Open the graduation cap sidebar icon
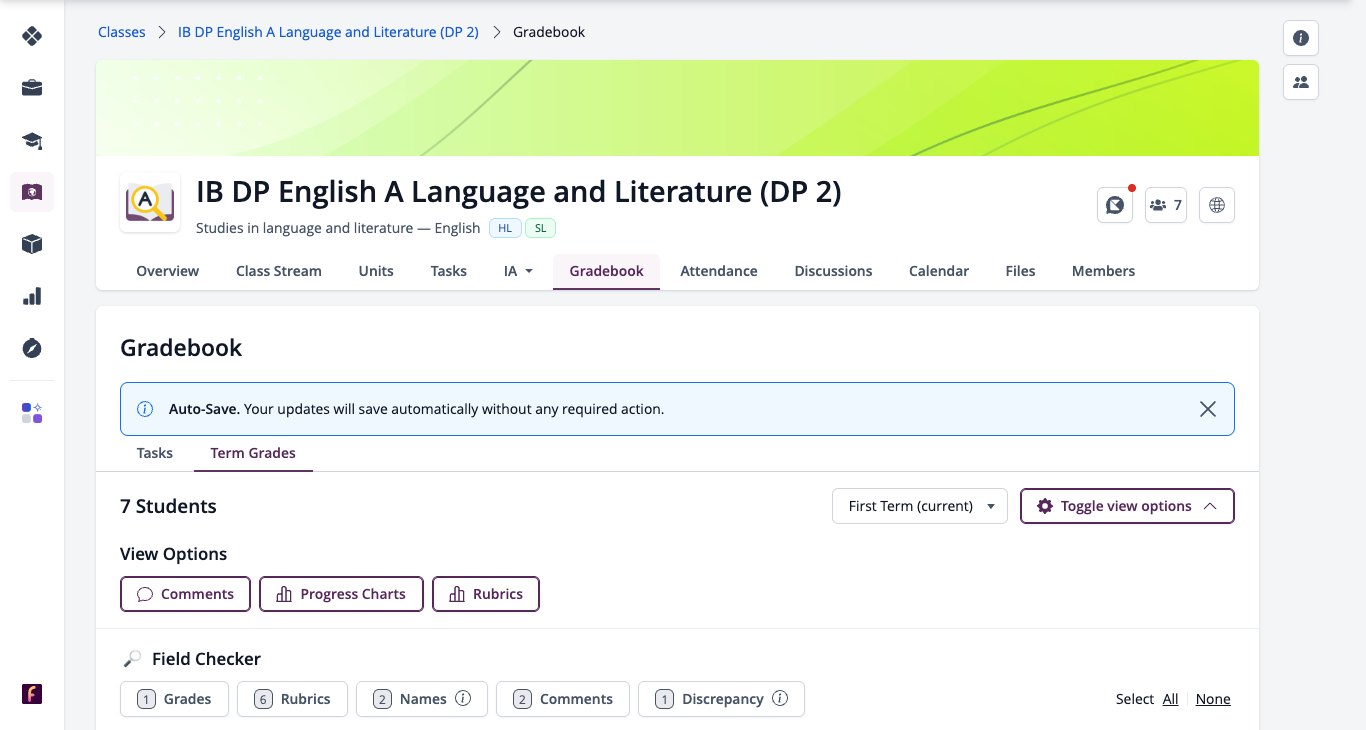 [x=32, y=140]
